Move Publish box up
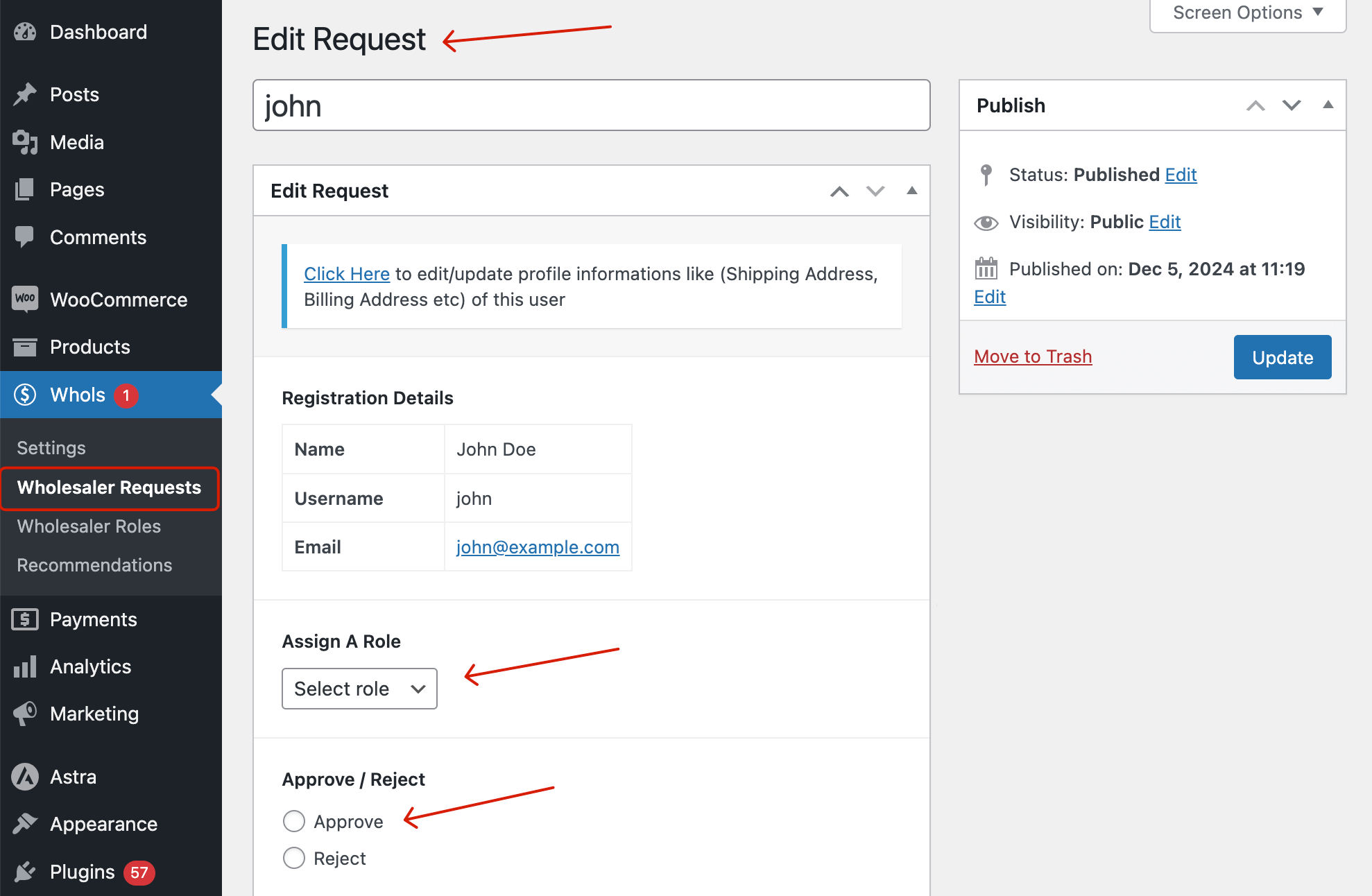1372x896 pixels. [1255, 105]
